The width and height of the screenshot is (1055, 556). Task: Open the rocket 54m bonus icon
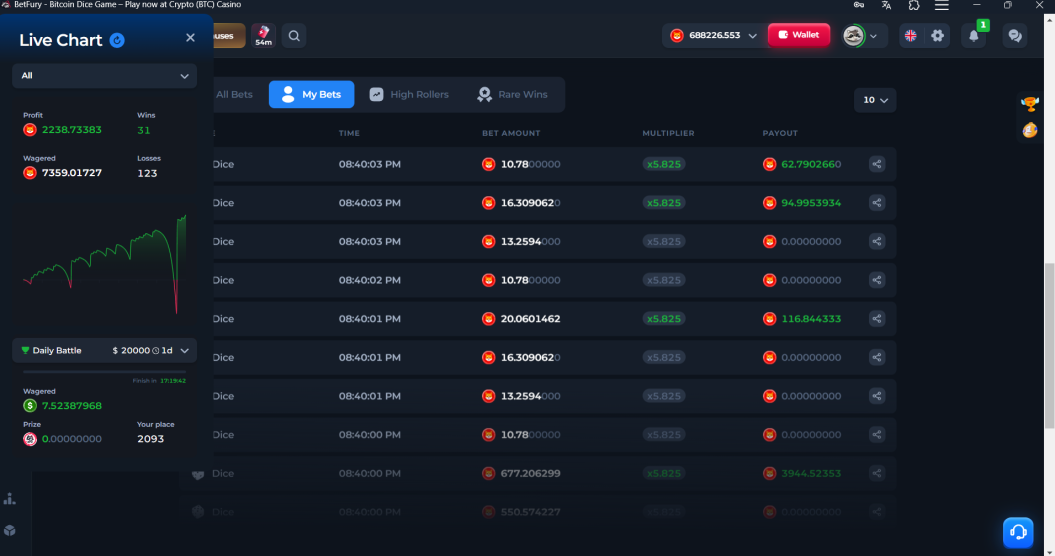point(263,36)
